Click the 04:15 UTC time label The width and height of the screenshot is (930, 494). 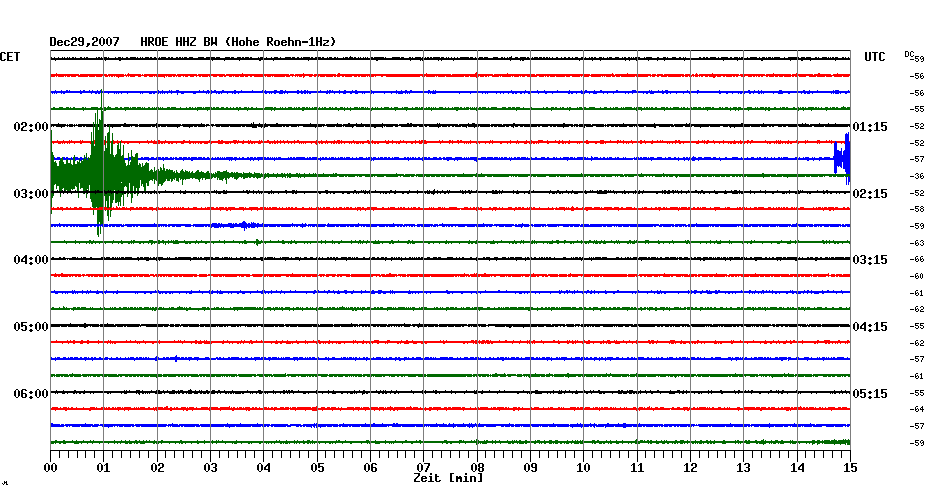[x=870, y=327]
